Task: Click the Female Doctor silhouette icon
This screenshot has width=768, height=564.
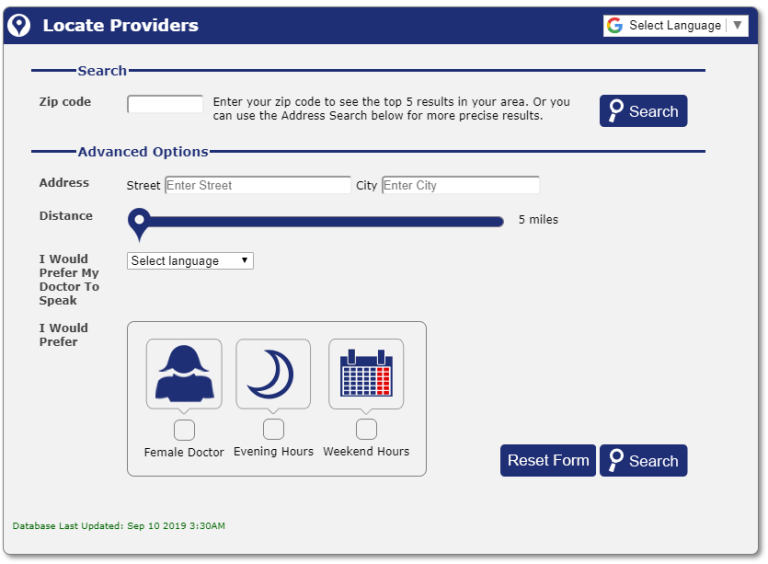Action: click(x=184, y=373)
